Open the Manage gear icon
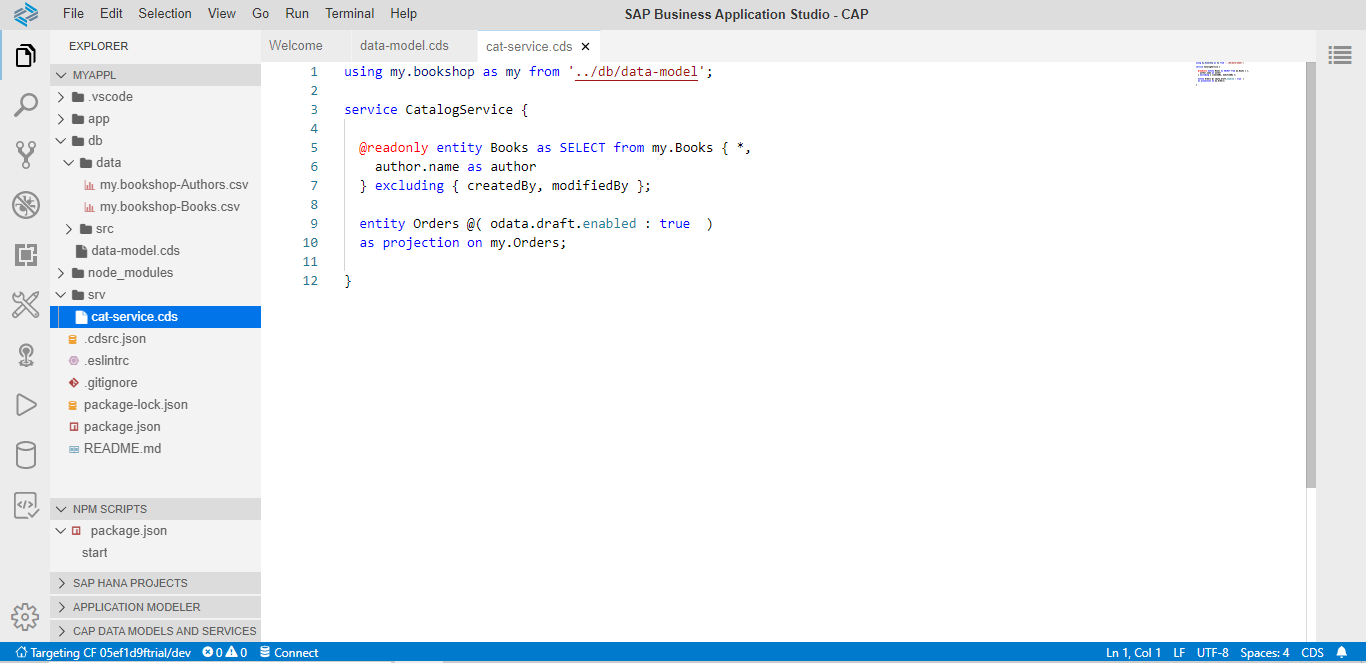 25,616
